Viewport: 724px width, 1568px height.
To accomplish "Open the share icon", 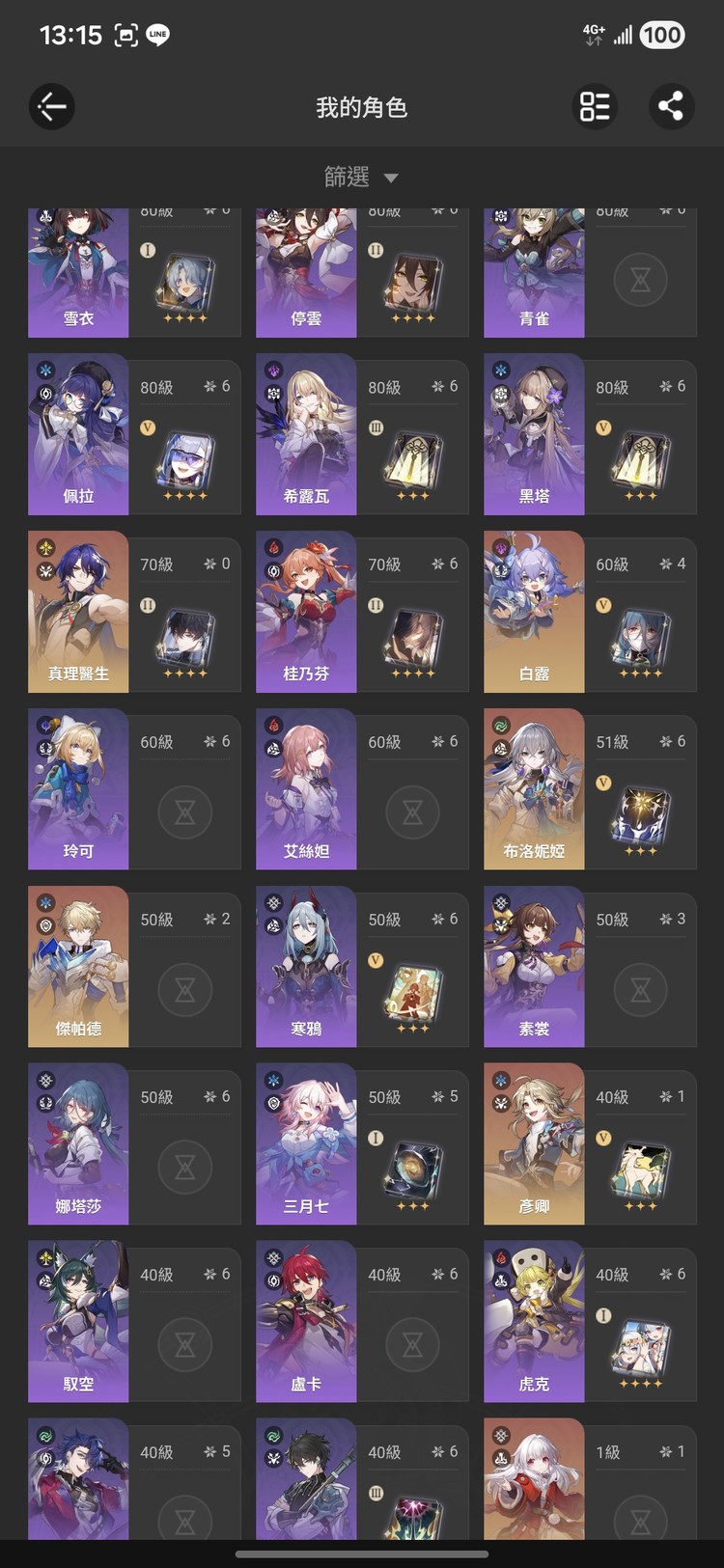I will click(671, 106).
